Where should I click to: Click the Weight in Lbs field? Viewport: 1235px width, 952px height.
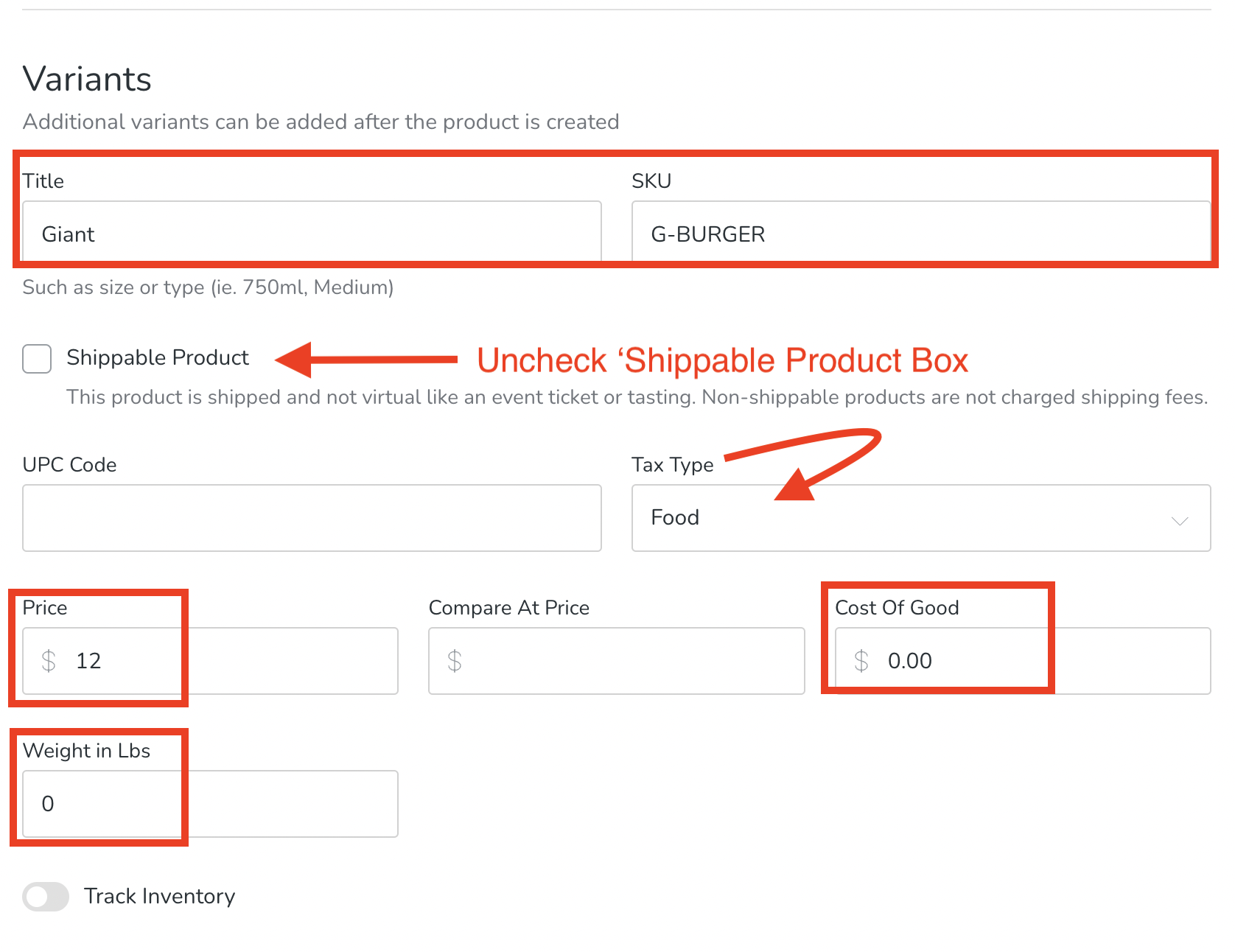[x=210, y=803]
